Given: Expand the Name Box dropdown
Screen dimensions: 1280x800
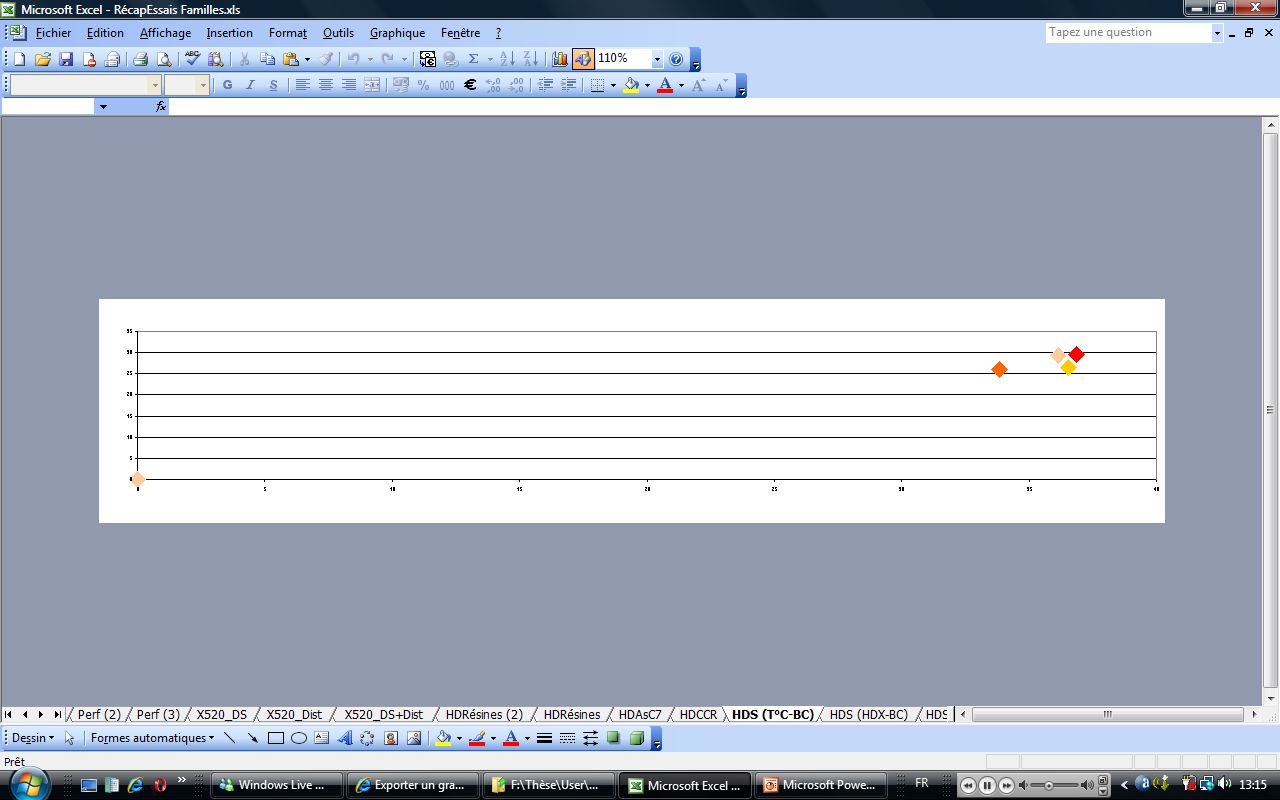Looking at the screenshot, I should pyautogui.click(x=103, y=106).
